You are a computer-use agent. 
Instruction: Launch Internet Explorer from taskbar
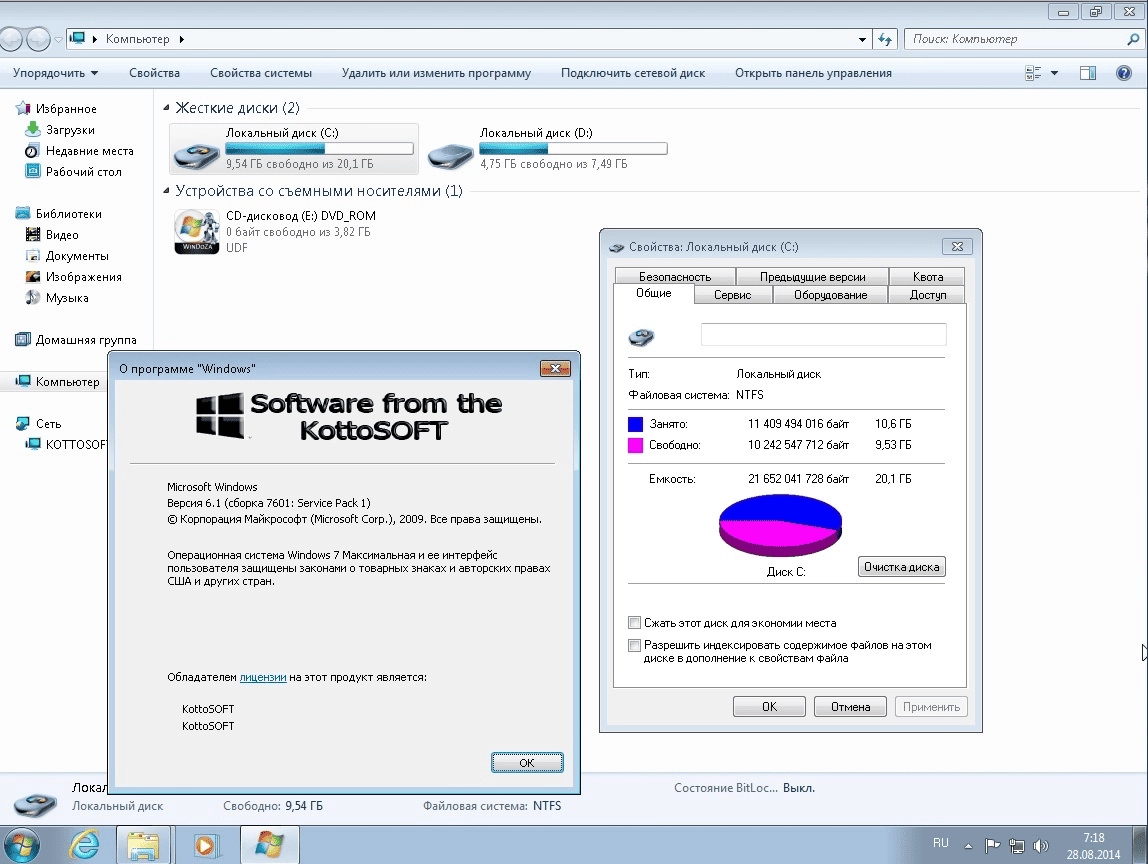click(84, 846)
